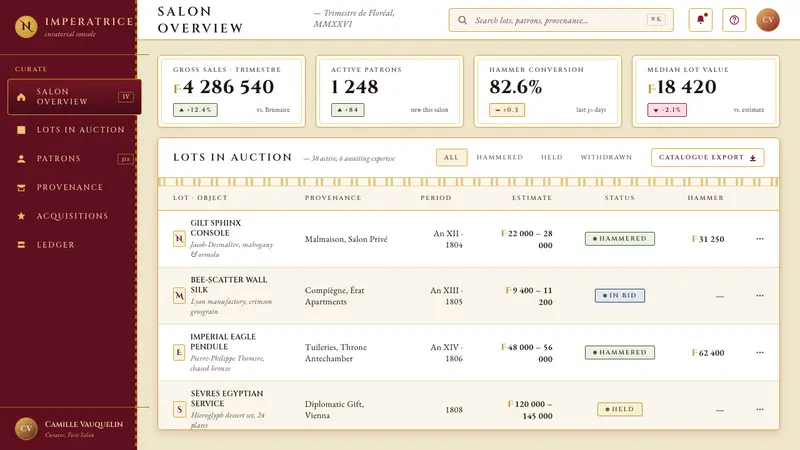Open the Hammer Conversion card

[x=548, y=91]
